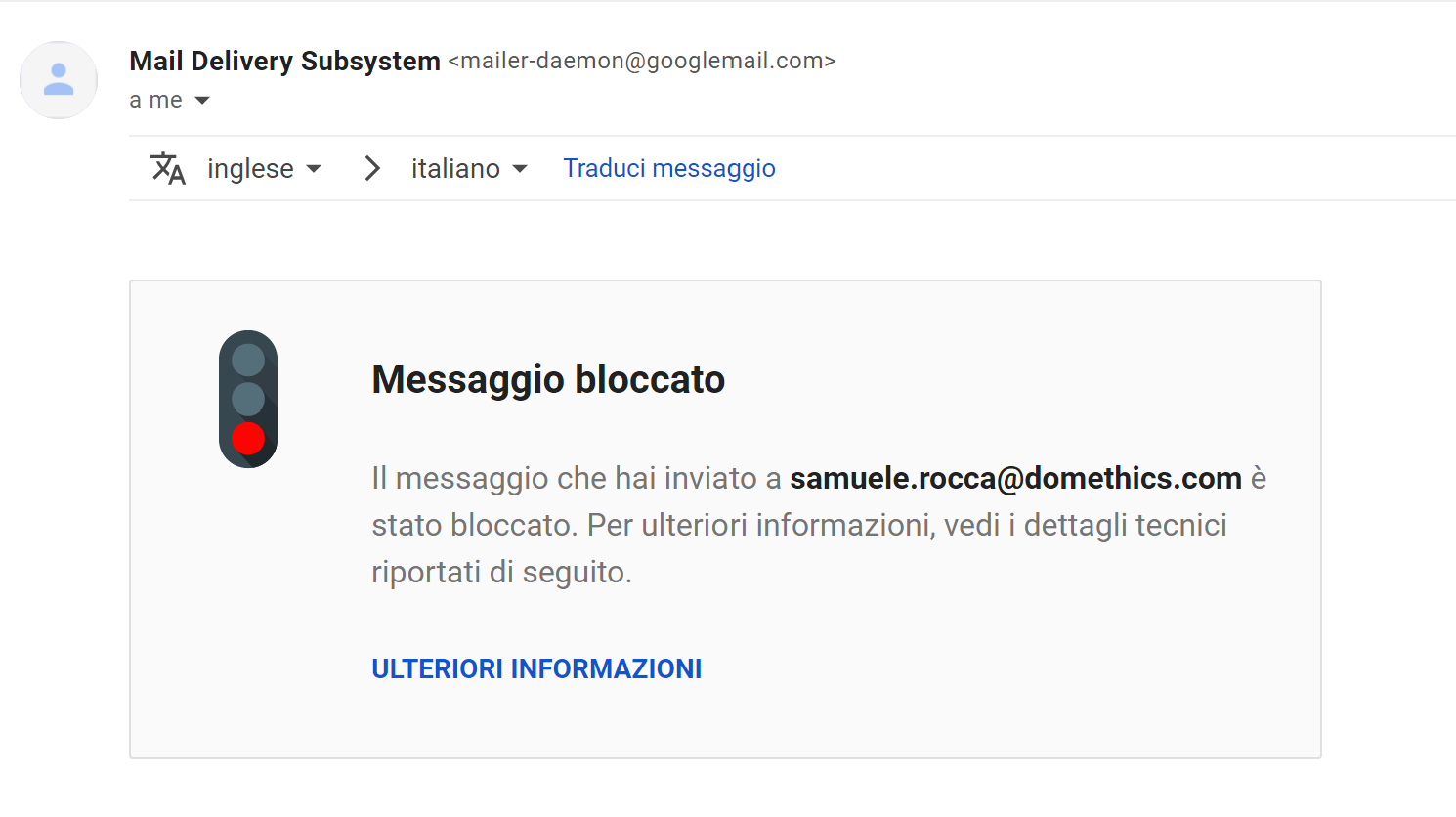Open the caret arrow next to italiano

[x=520, y=169]
